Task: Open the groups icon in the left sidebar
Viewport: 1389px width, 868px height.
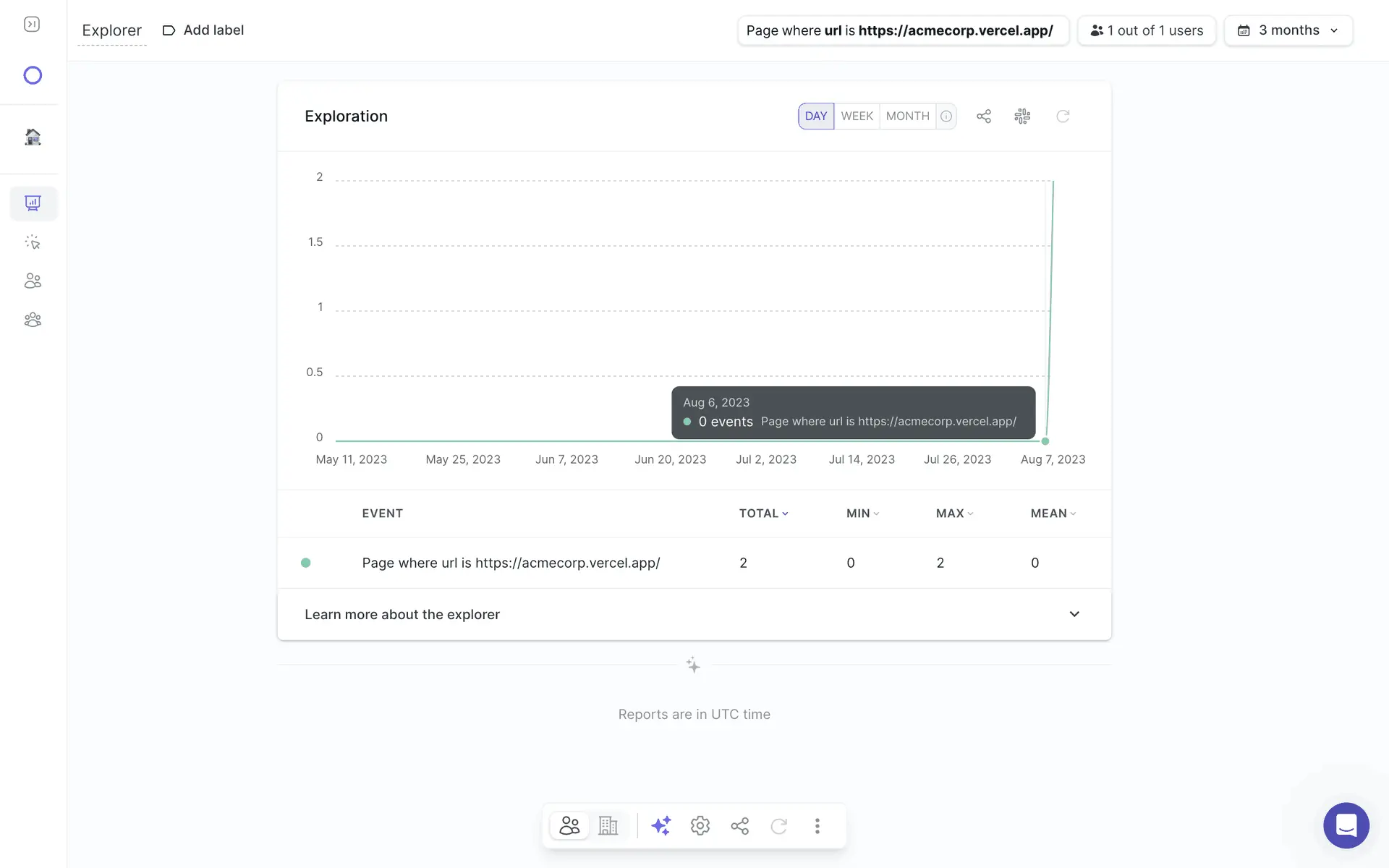Action: [x=33, y=320]
